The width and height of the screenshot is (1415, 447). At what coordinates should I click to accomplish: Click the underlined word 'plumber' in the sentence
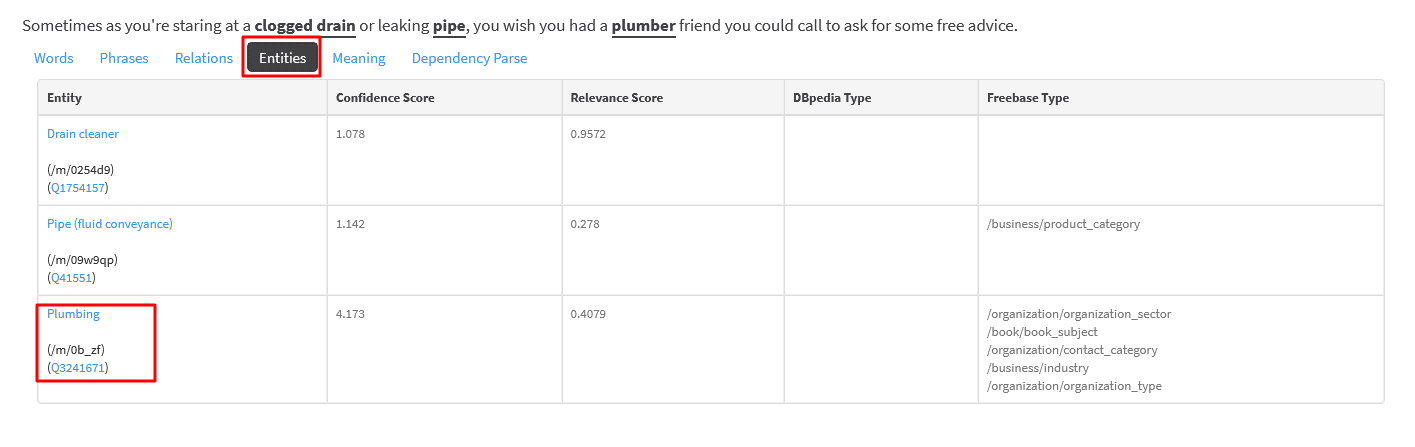tap(643, 26)
